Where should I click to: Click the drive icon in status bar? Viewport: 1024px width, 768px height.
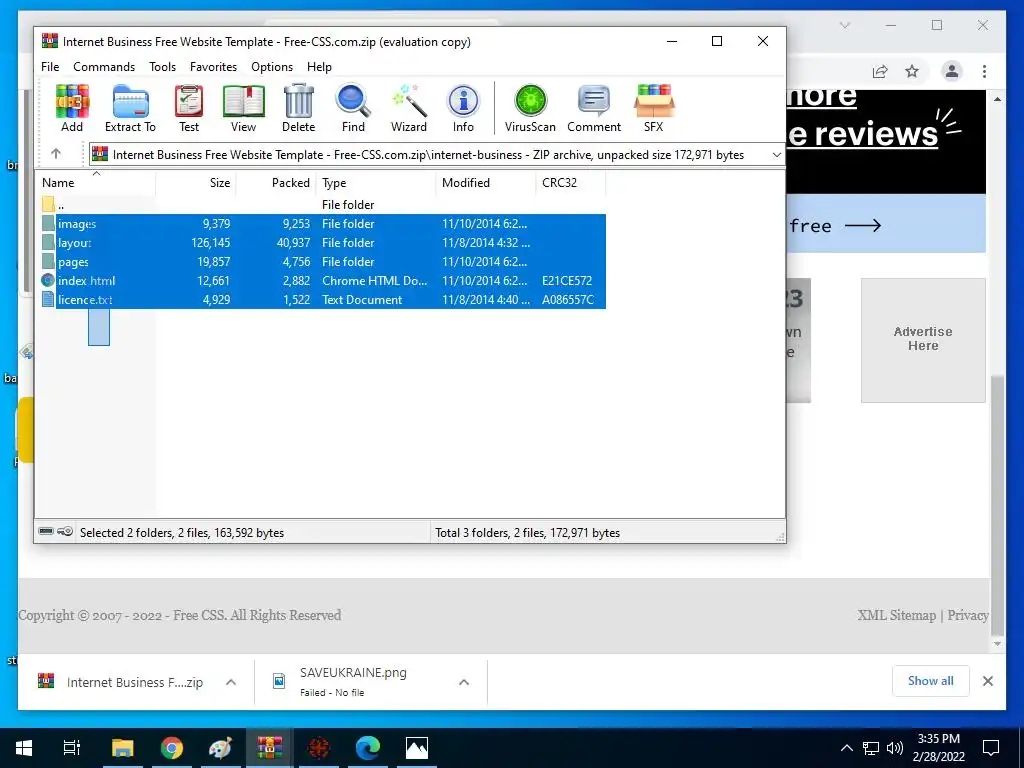46,532
